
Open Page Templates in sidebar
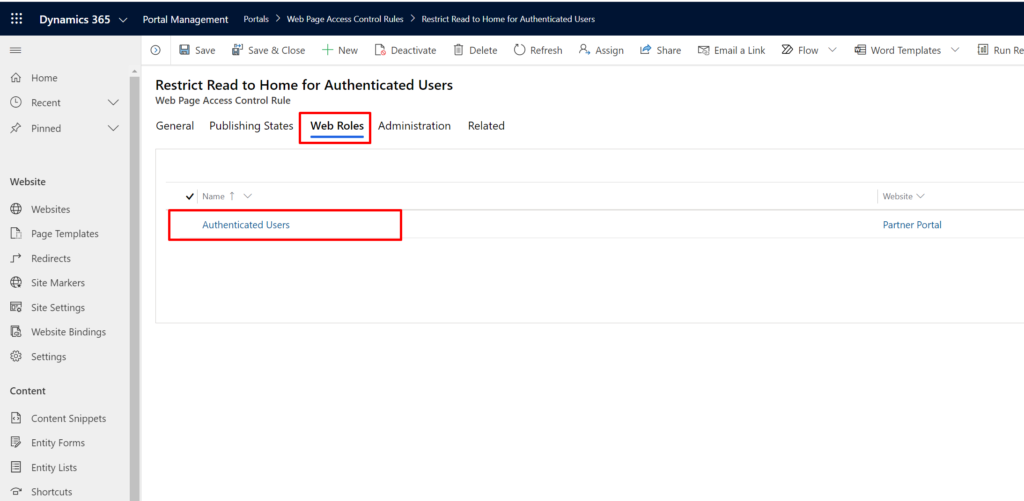pos(65,234)
